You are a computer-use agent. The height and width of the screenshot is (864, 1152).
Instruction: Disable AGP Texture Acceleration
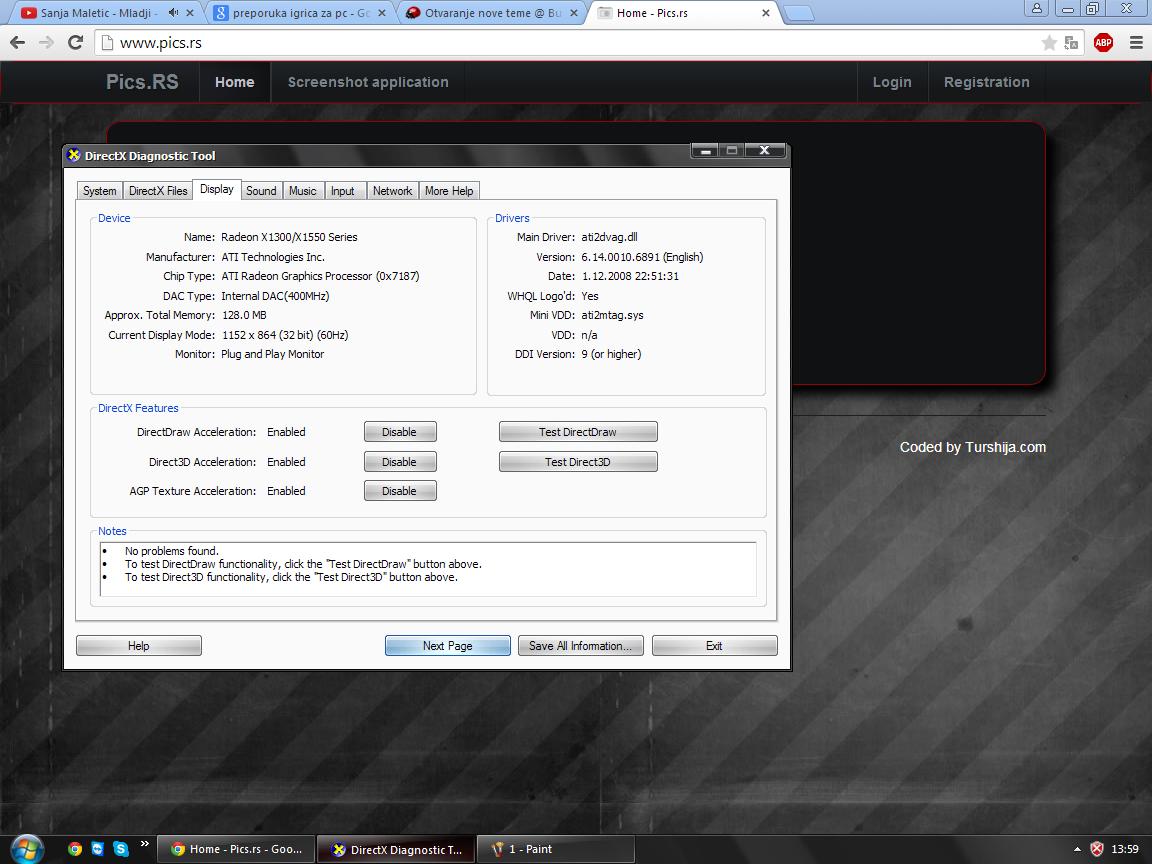pyautogui.click(x=399, y=491)
